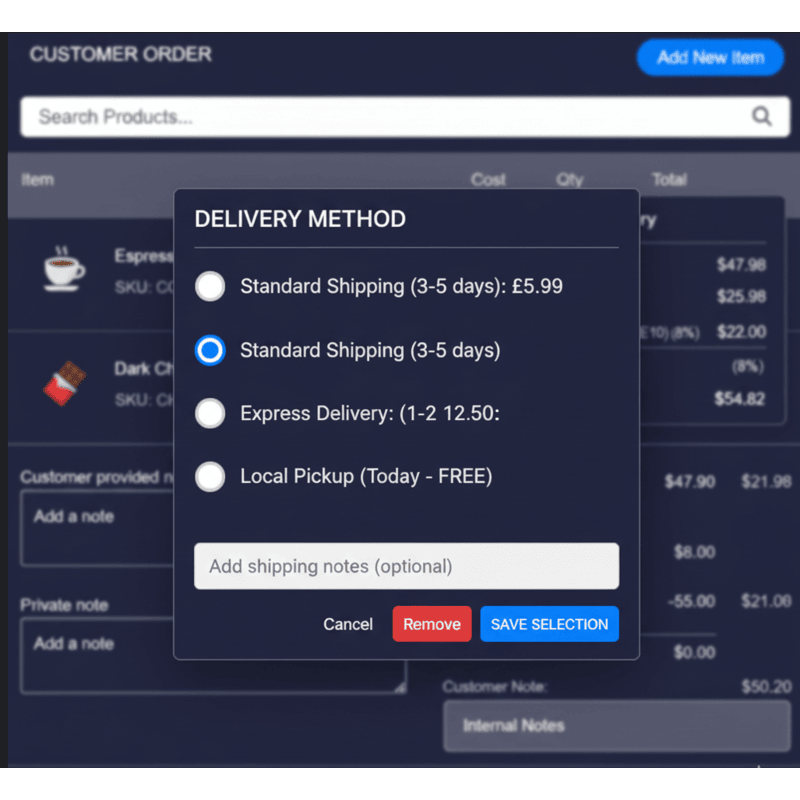Screen dimensions: 800x800
Task: Click the -55.00 value
Action: 692,601
